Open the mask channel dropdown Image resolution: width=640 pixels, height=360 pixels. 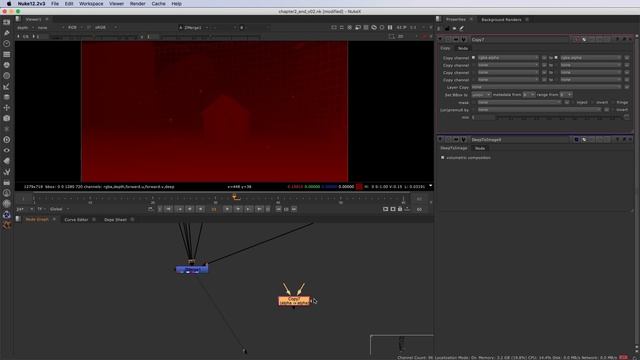520,102
